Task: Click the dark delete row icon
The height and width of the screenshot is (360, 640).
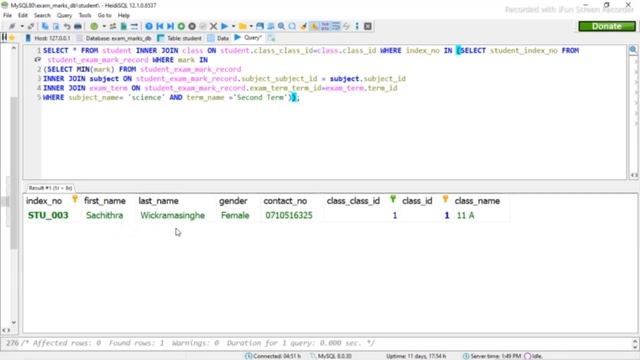Action: pyautogui.click(x=192, y=26)
